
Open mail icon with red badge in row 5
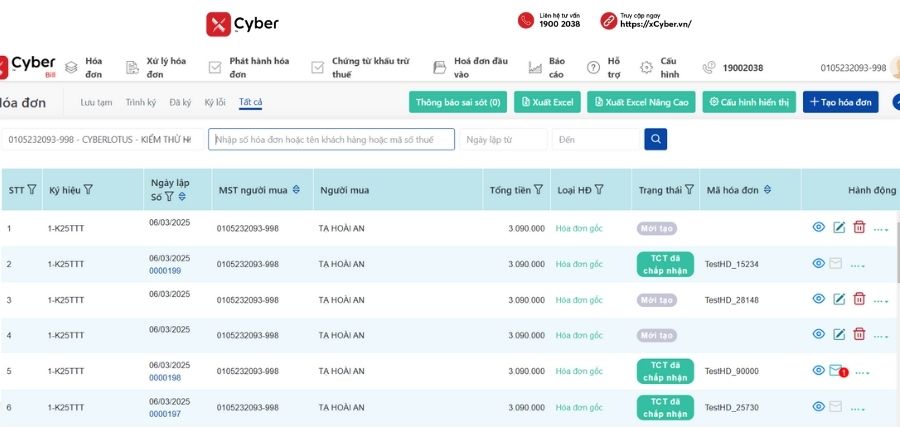(x=836, y=371)
